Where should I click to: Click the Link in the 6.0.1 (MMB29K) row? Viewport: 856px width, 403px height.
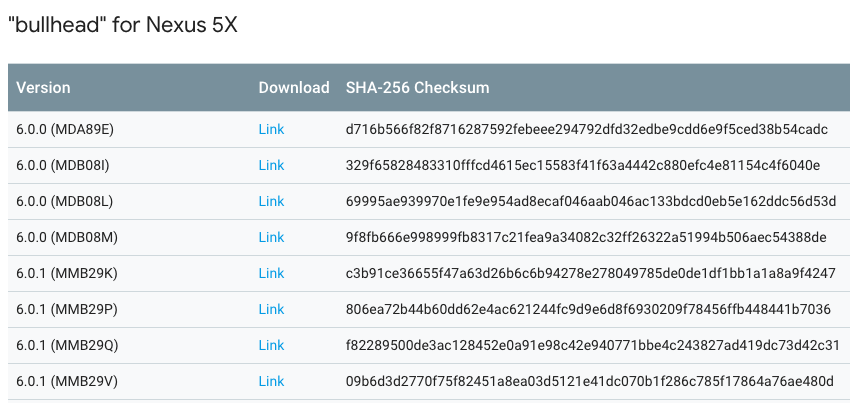(271, 273)
